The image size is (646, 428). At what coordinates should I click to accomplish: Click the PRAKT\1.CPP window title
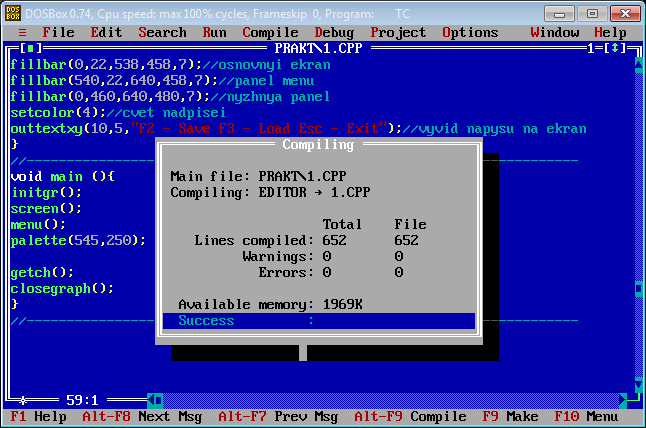(318, 48)
